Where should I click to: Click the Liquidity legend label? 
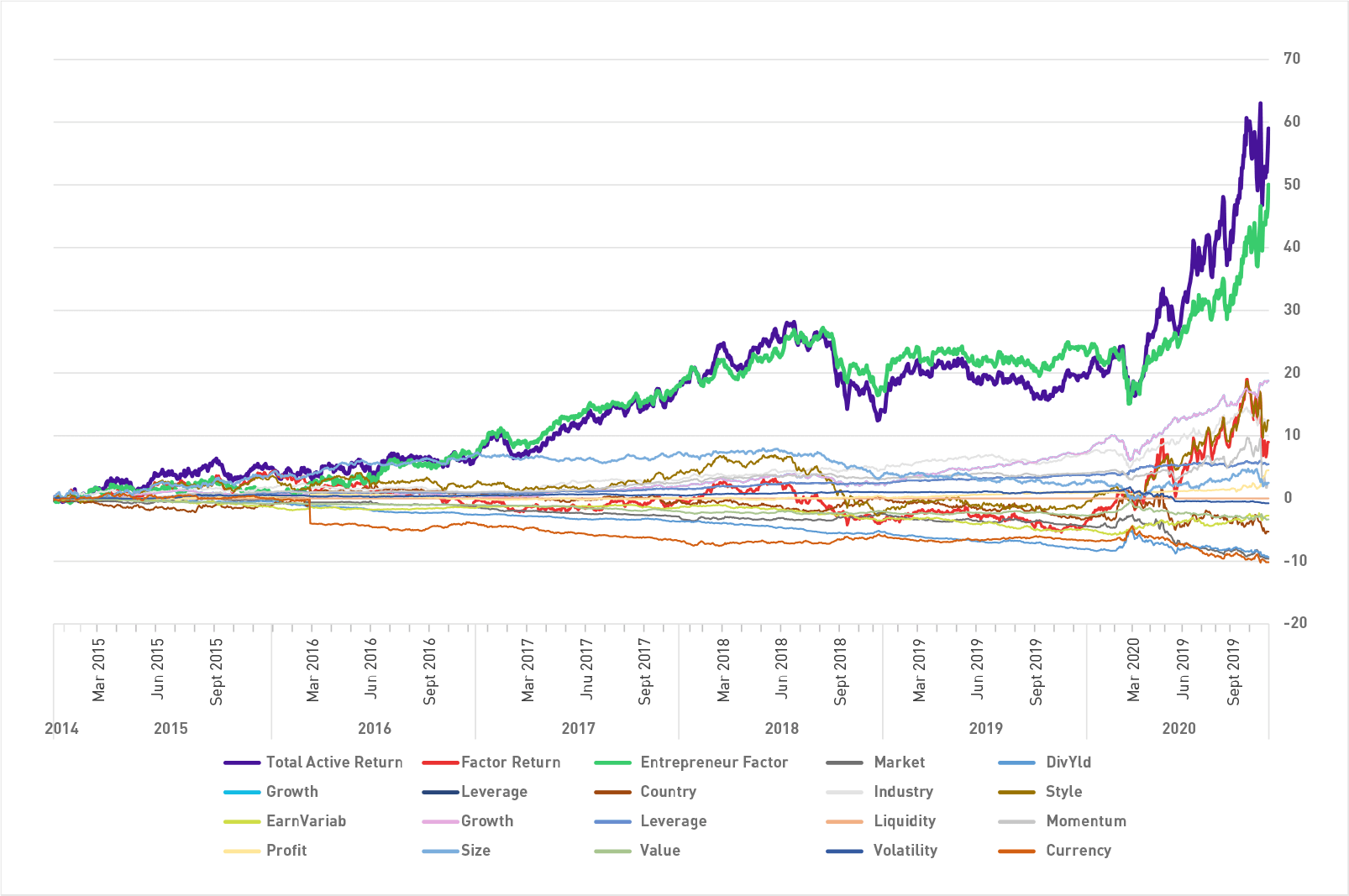(x=904, y=821)
